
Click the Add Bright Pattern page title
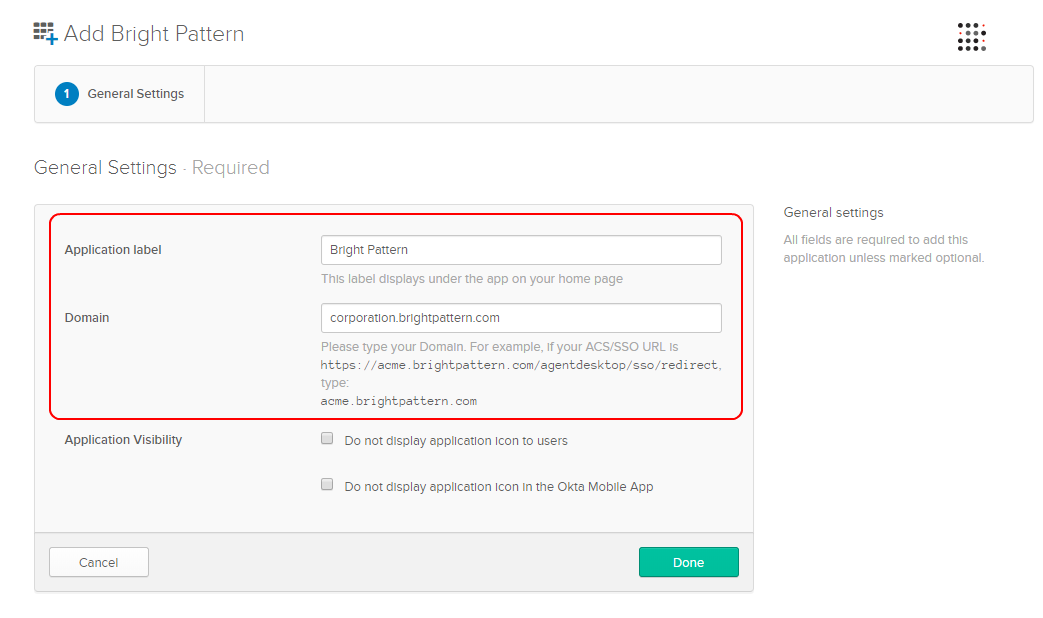(154, 34)
